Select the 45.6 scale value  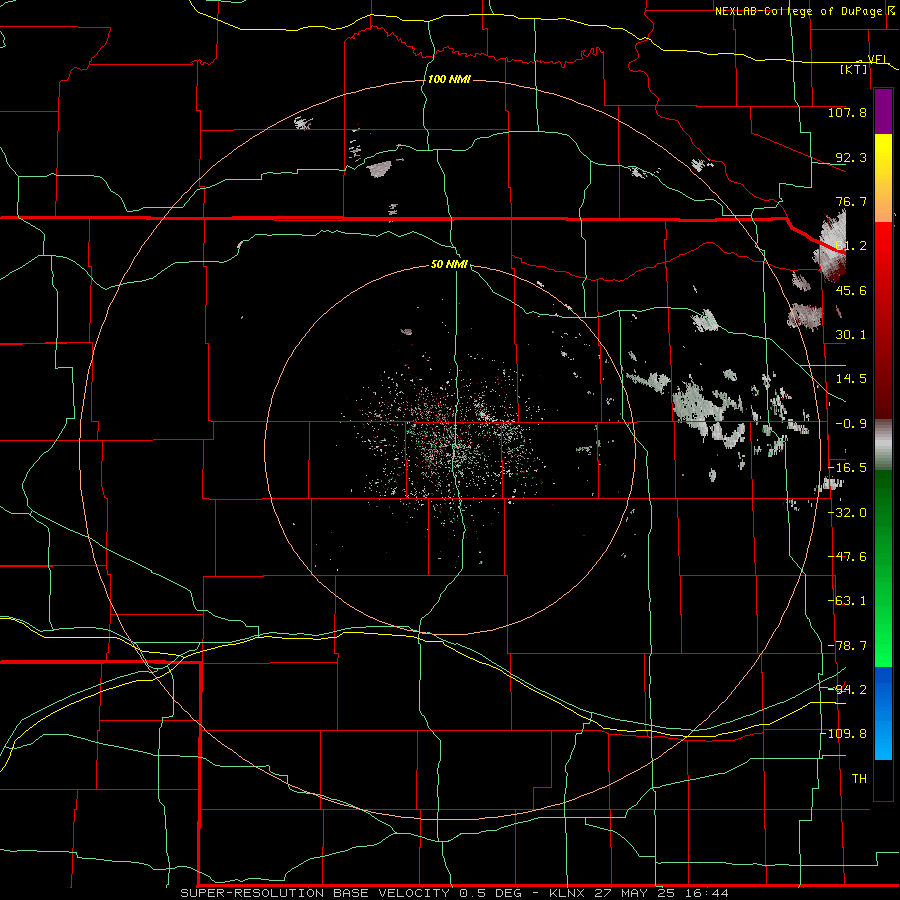point(851,290)
